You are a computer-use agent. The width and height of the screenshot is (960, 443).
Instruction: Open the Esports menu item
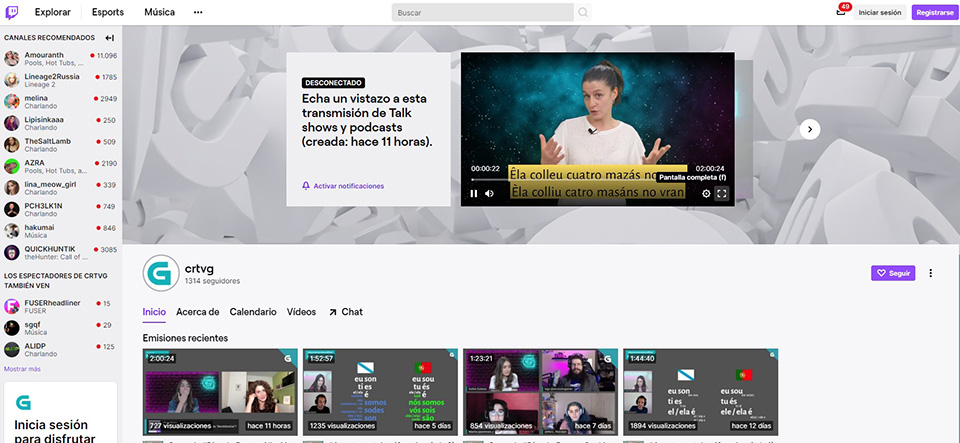pos(108,12)
